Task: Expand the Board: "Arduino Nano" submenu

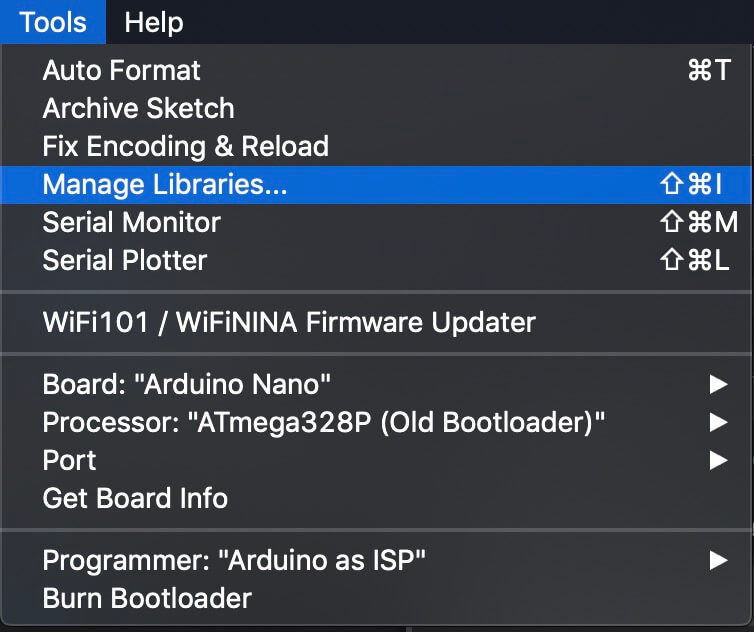Action: 376,384
